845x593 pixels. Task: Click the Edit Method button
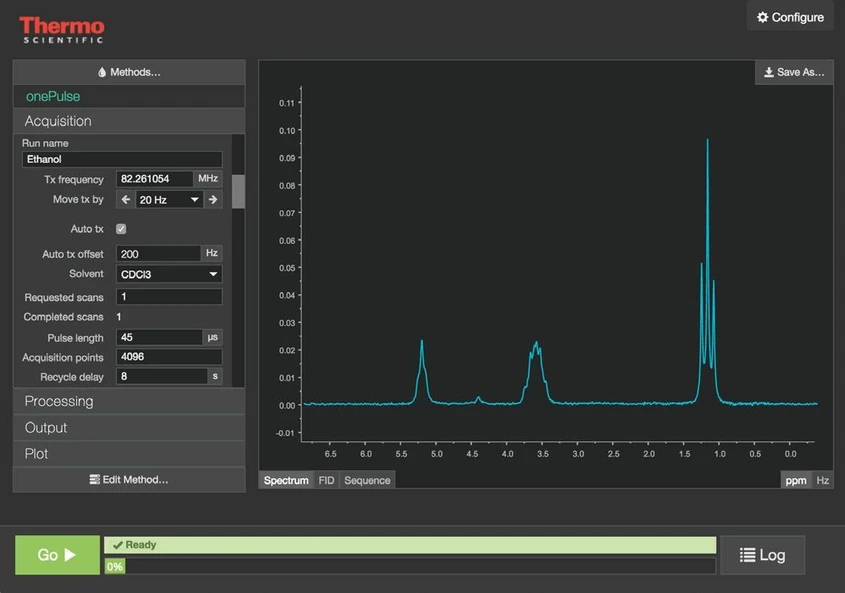pos(129,480)
